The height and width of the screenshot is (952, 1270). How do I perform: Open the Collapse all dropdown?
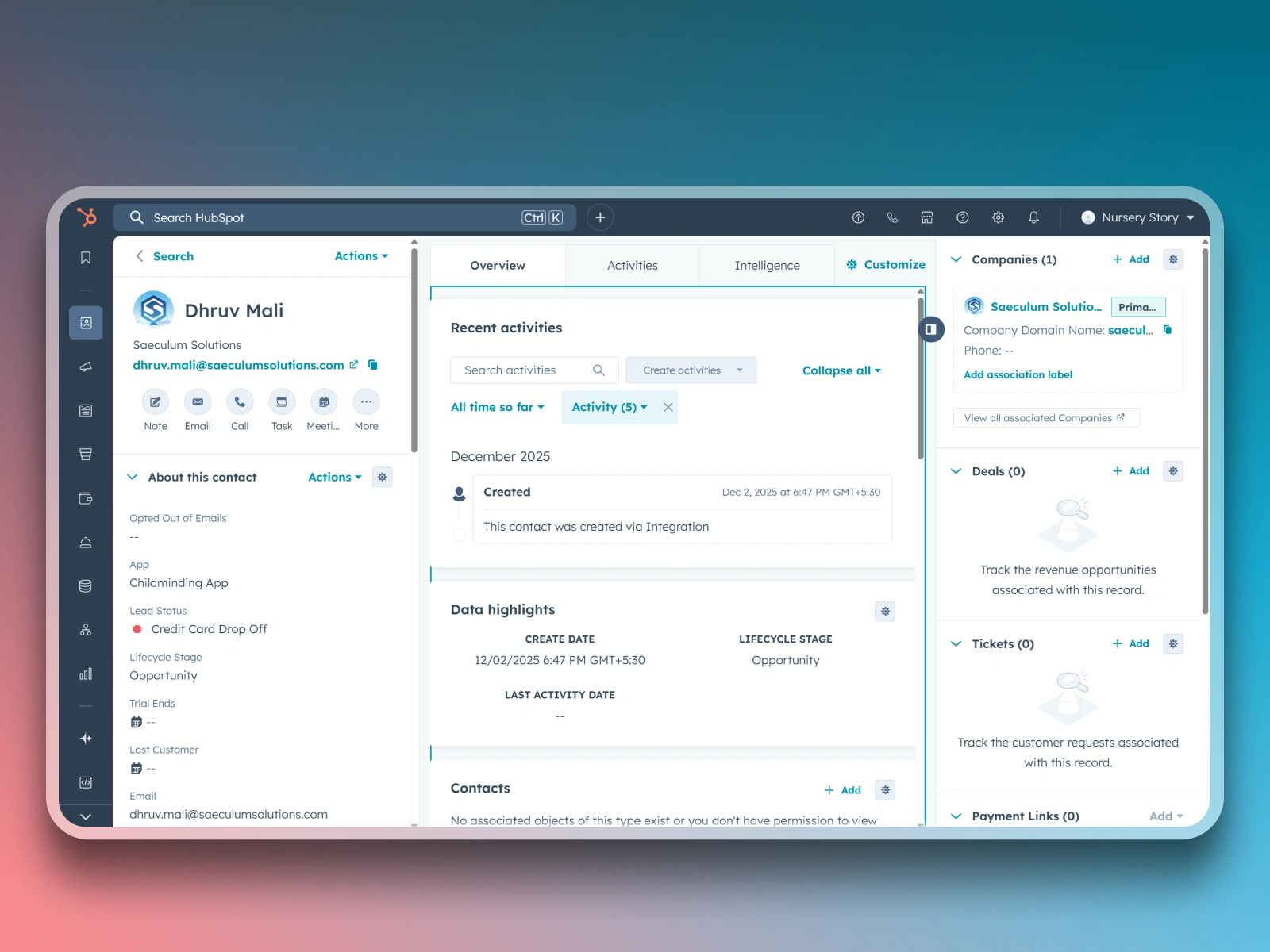tap(841, 370)
